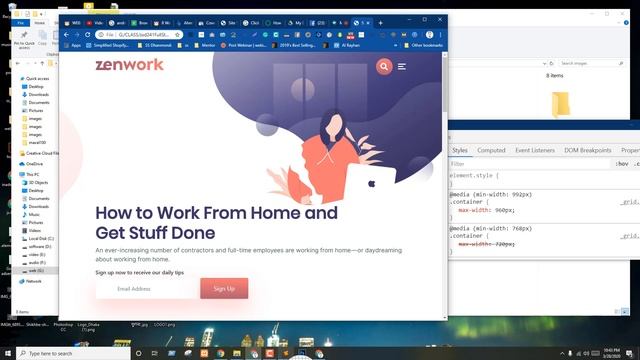
Task: Click the Apps bookmark shortcut
Action: pyautogui.click(x=73, y=45)
